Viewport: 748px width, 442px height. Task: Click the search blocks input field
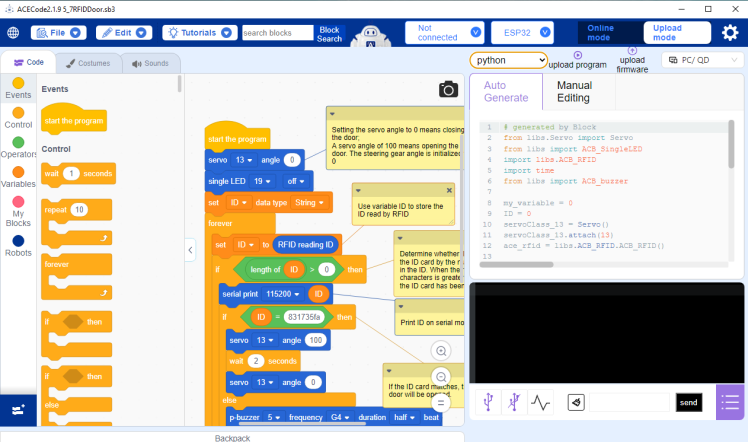pos(278,33)
